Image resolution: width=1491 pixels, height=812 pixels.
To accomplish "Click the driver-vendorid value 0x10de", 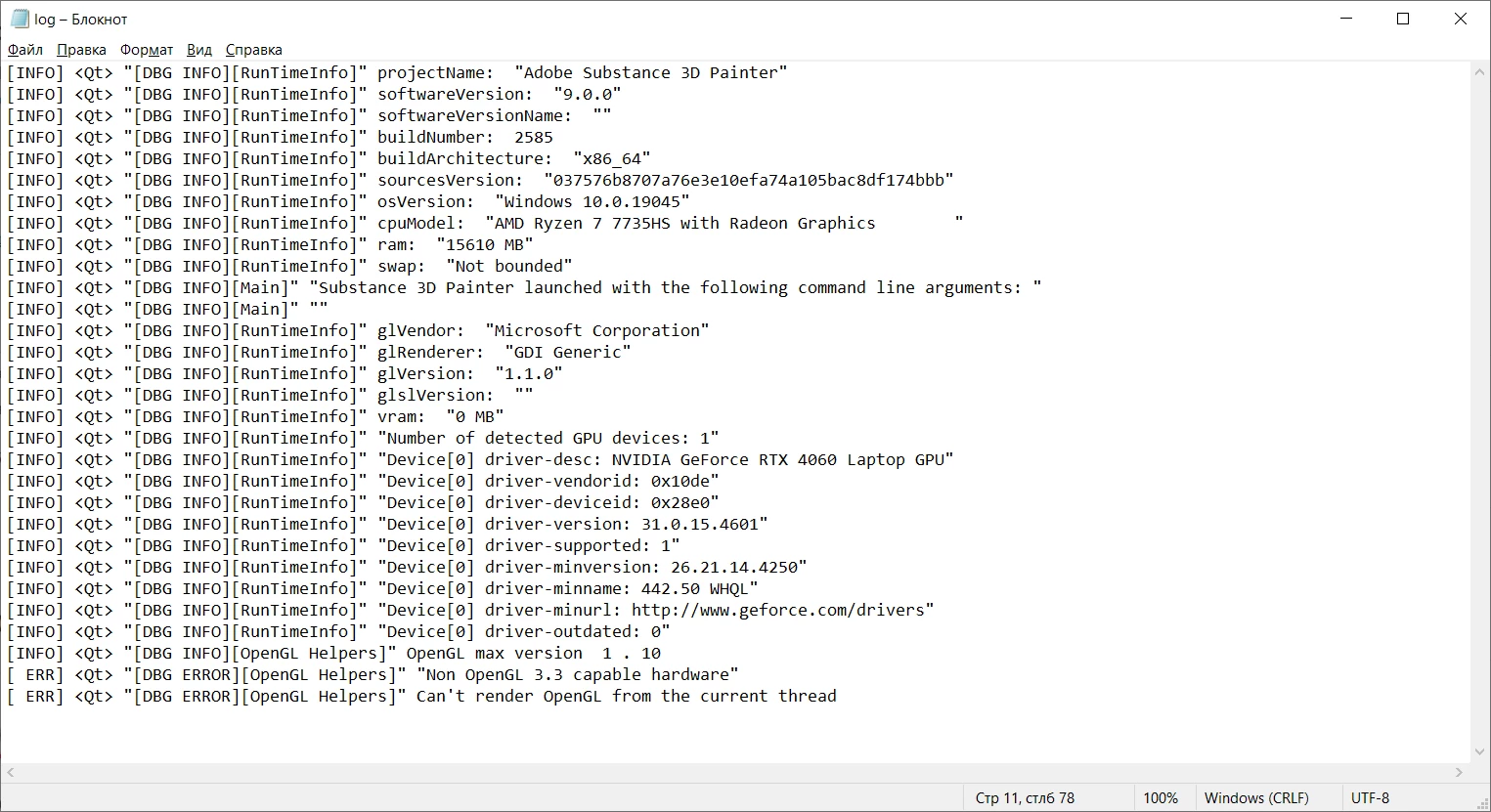I will (680, 481).
